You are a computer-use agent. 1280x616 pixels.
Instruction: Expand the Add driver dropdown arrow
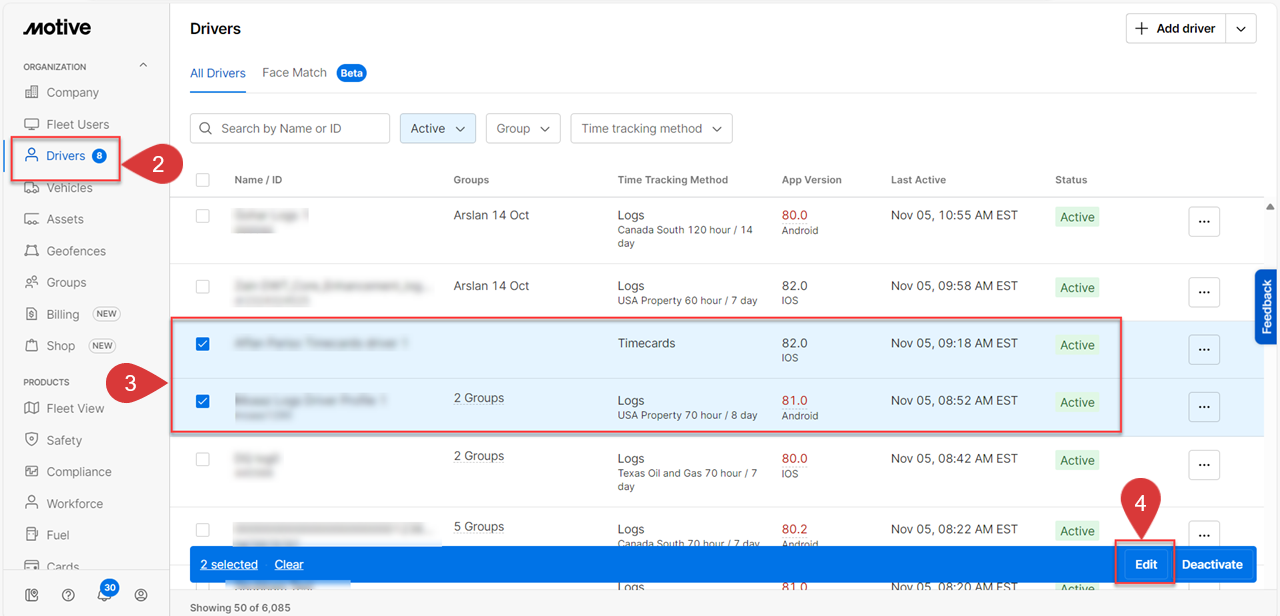[1241, 29]
